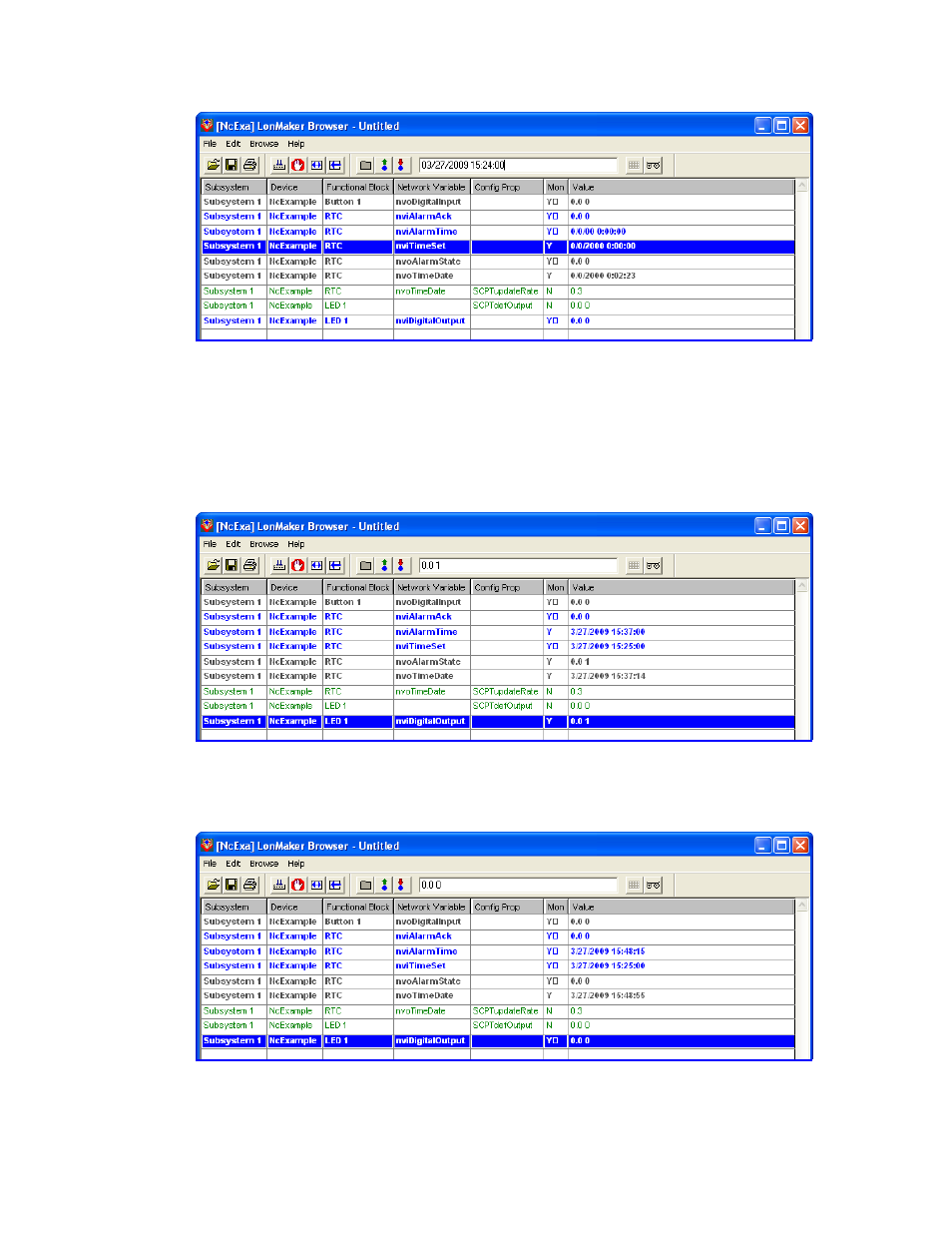Click eyeglasses icon in bottom window toolbar

pyautogui.click(x=654, y=885)
